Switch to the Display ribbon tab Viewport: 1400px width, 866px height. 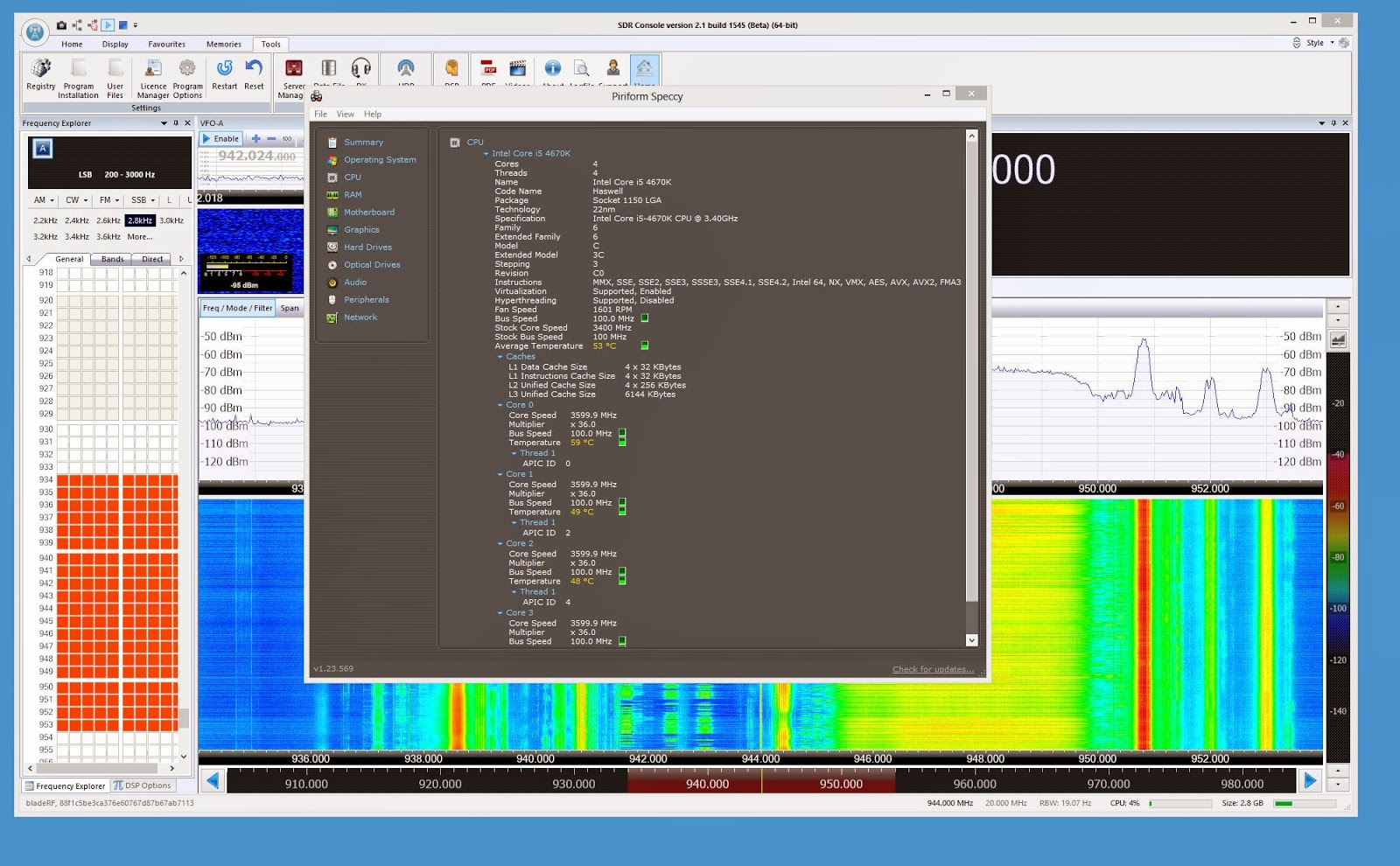click(115, 45)
